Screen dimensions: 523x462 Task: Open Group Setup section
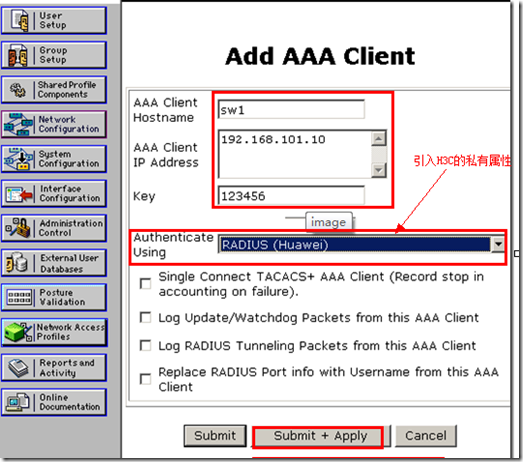[54, 55]
